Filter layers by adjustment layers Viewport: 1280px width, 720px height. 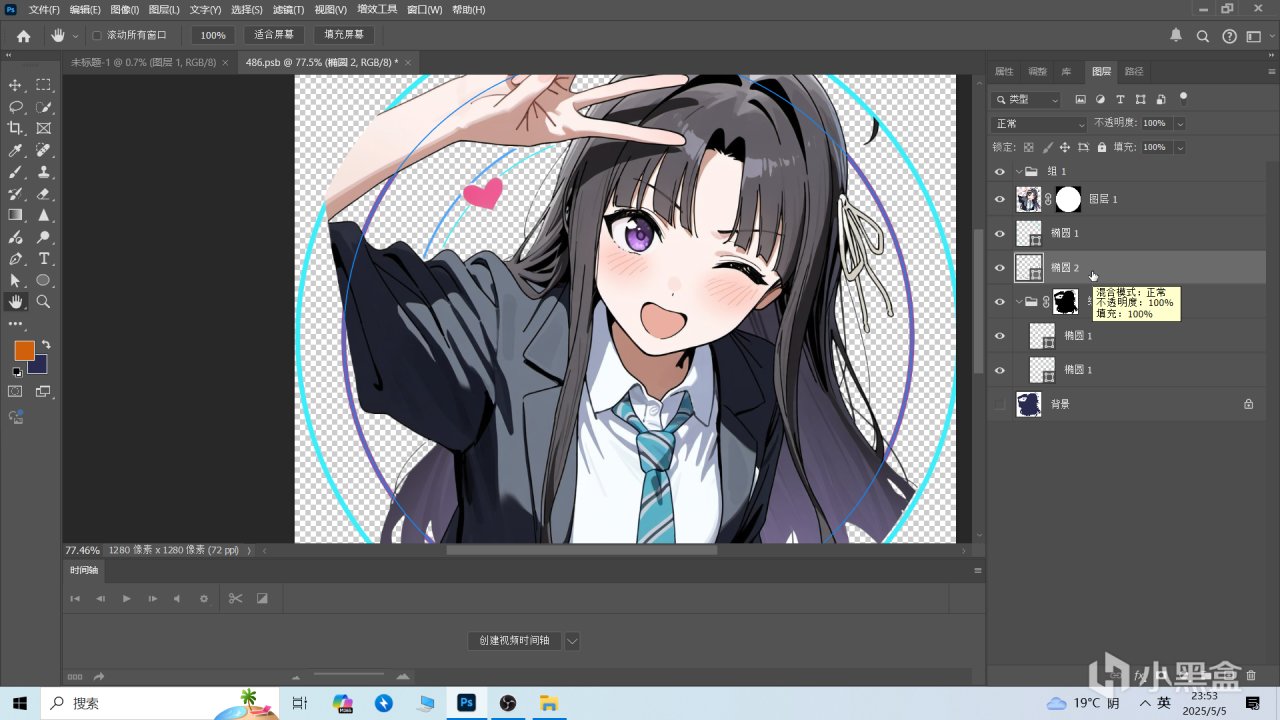pyautogui.click(x=1100, y=99)
